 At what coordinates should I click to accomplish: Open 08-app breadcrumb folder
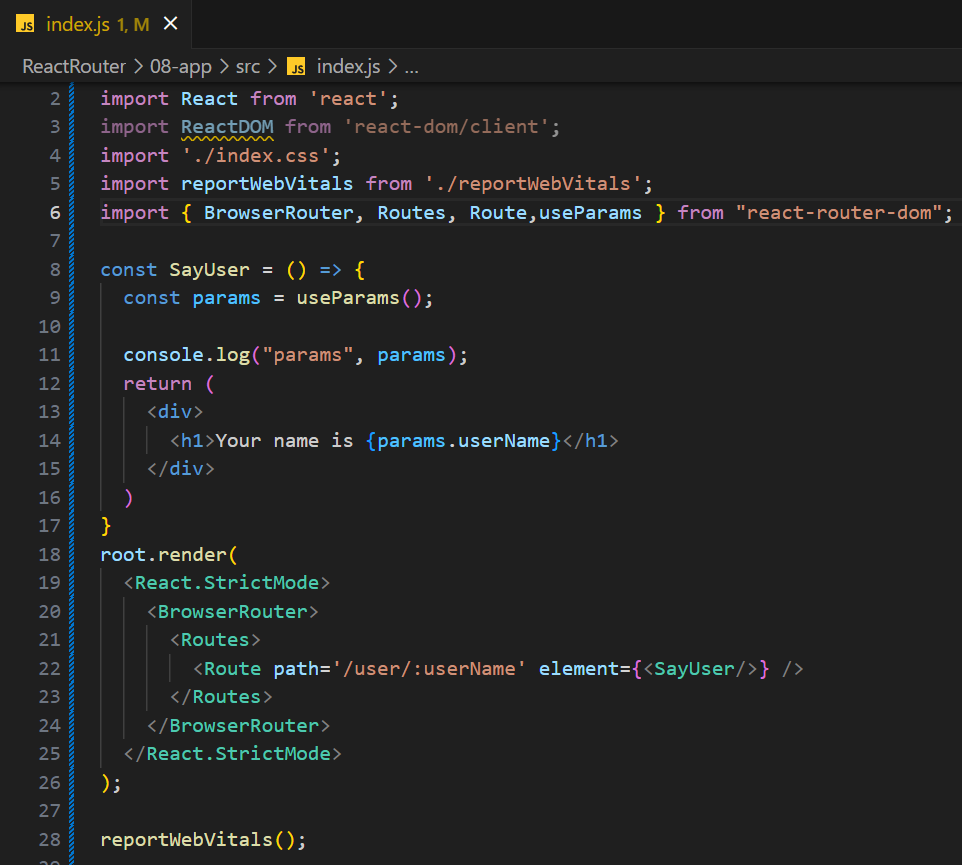[181, 66]
